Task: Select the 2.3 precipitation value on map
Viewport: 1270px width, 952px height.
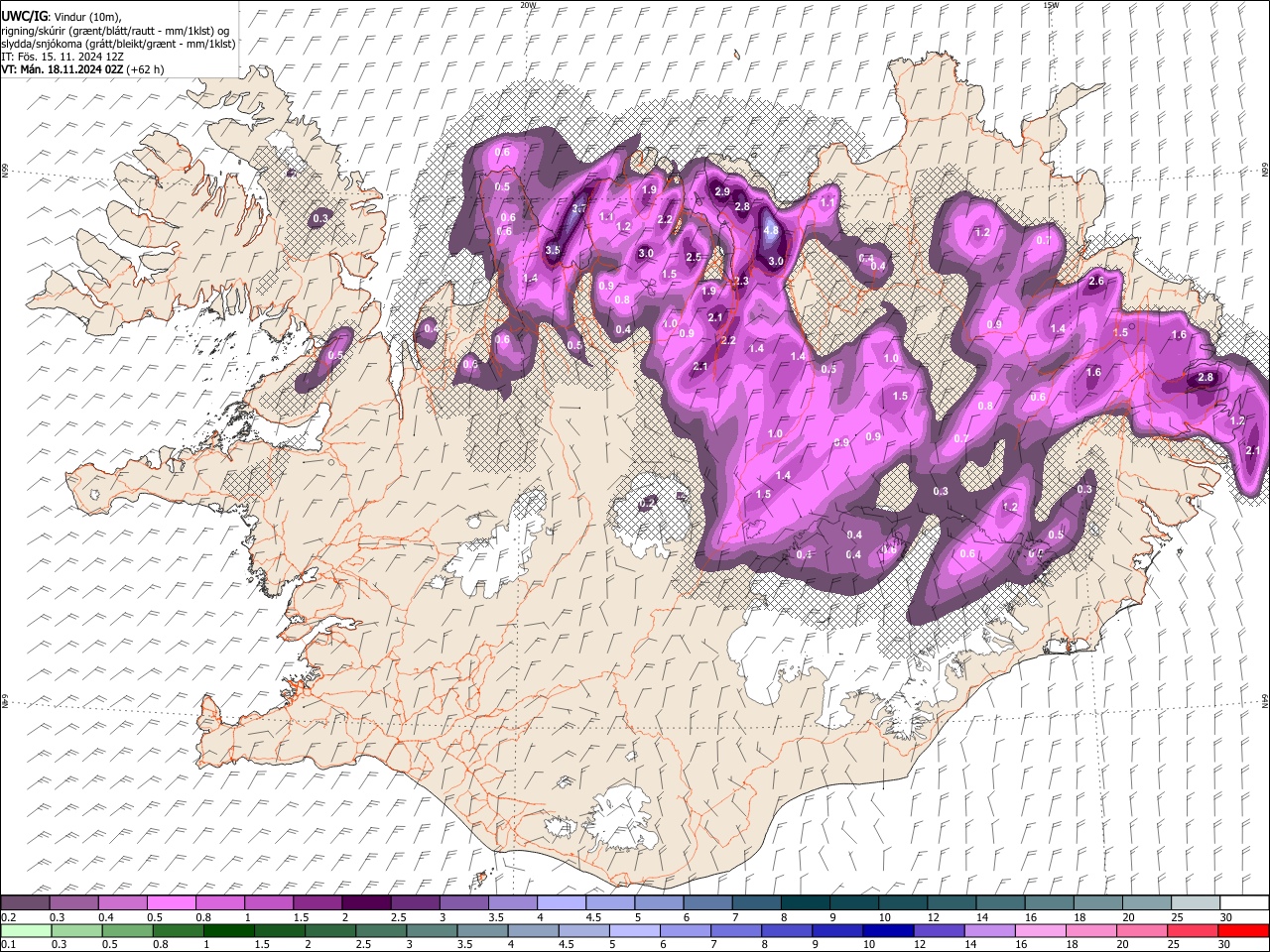Action: tap(741, 282)
